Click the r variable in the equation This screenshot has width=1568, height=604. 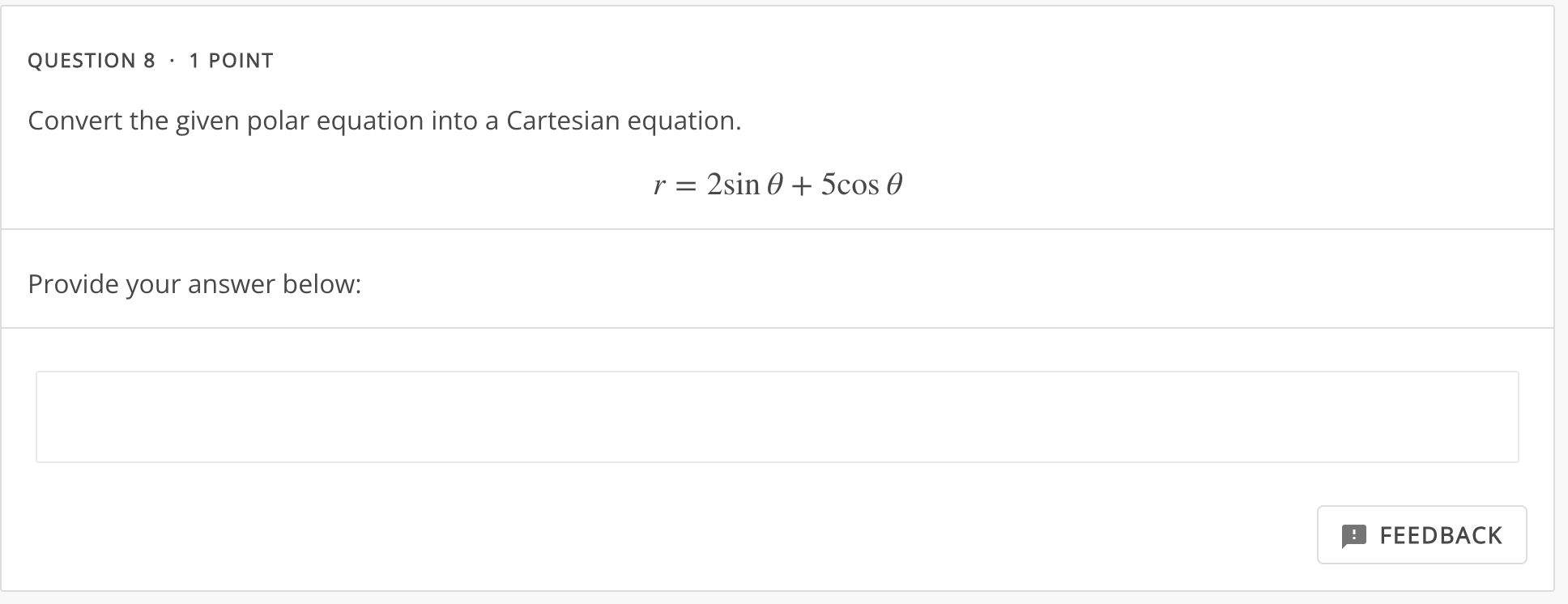tap(659, 185)
